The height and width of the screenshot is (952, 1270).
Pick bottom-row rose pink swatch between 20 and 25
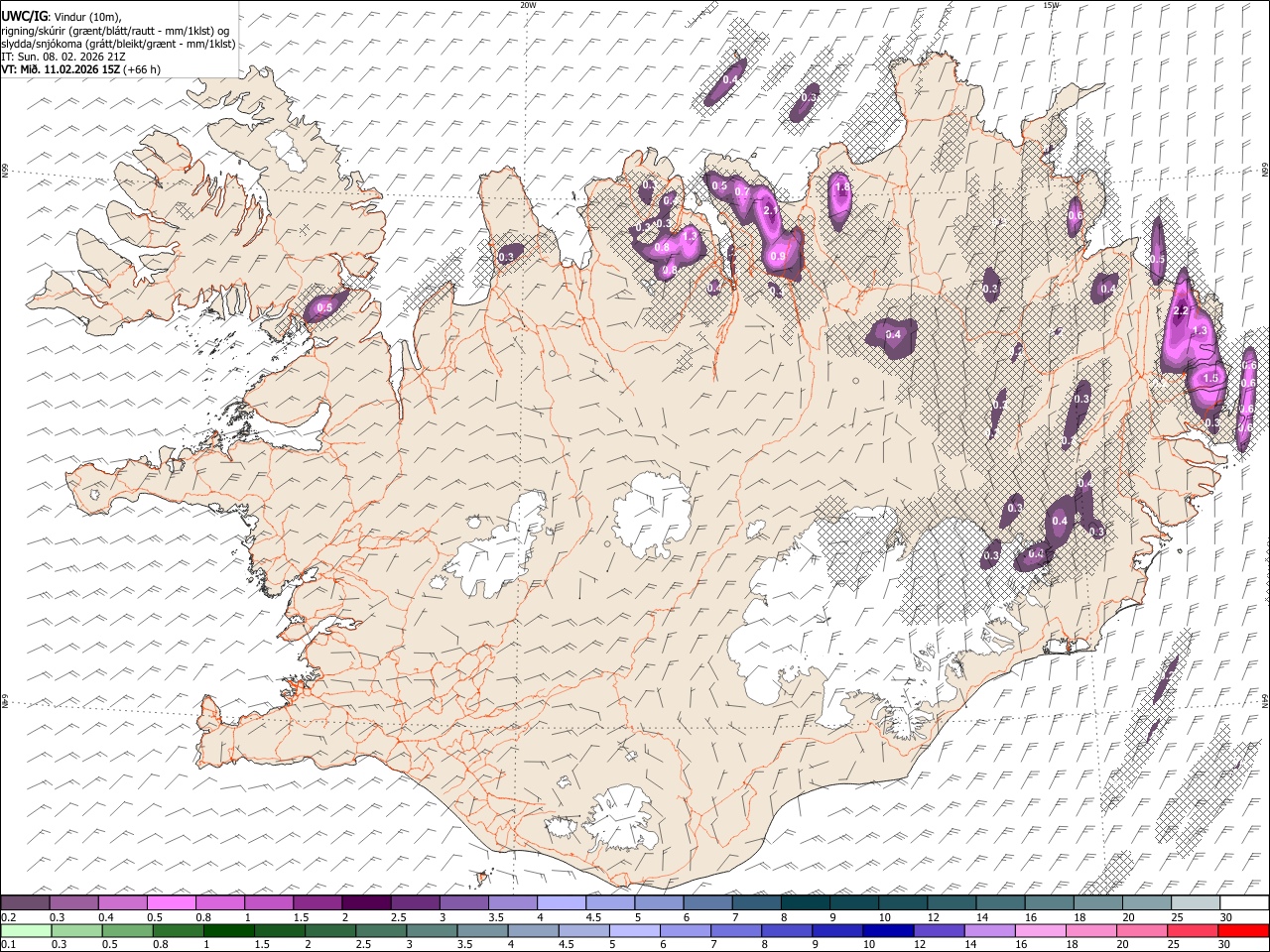coord(1141,930)
